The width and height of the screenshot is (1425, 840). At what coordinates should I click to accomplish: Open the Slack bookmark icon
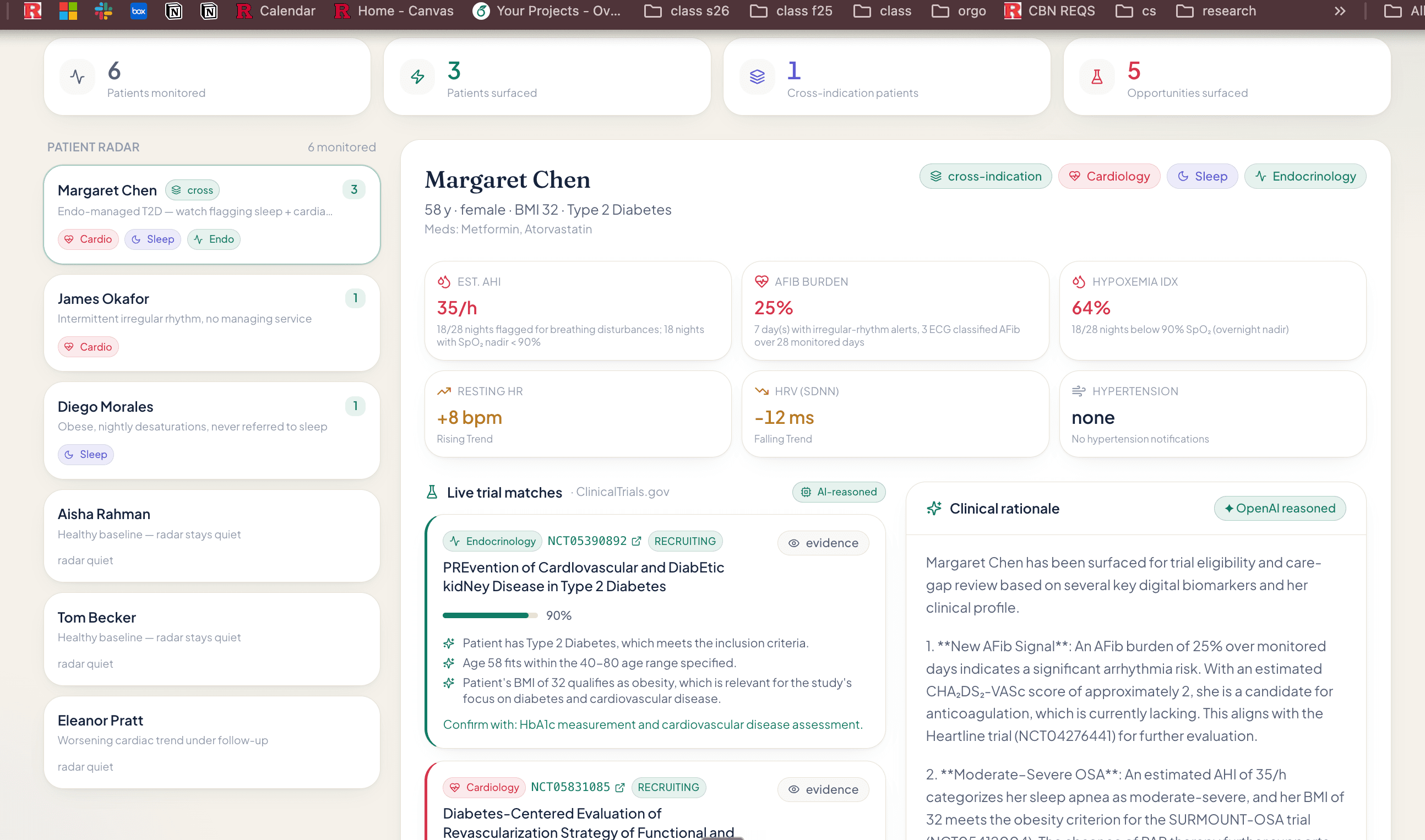click(103, 11)
